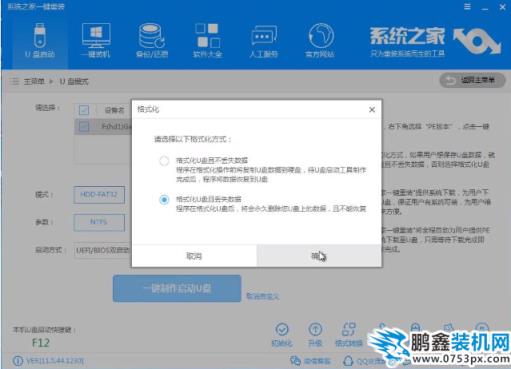Open the hamburger menu in title bar

[x=467, y=7]
